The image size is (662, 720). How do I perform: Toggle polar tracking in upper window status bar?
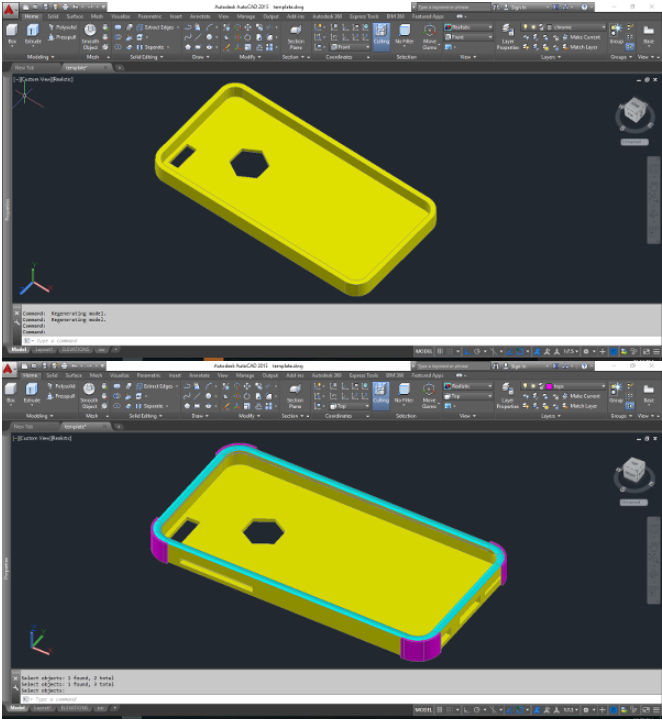477,352
